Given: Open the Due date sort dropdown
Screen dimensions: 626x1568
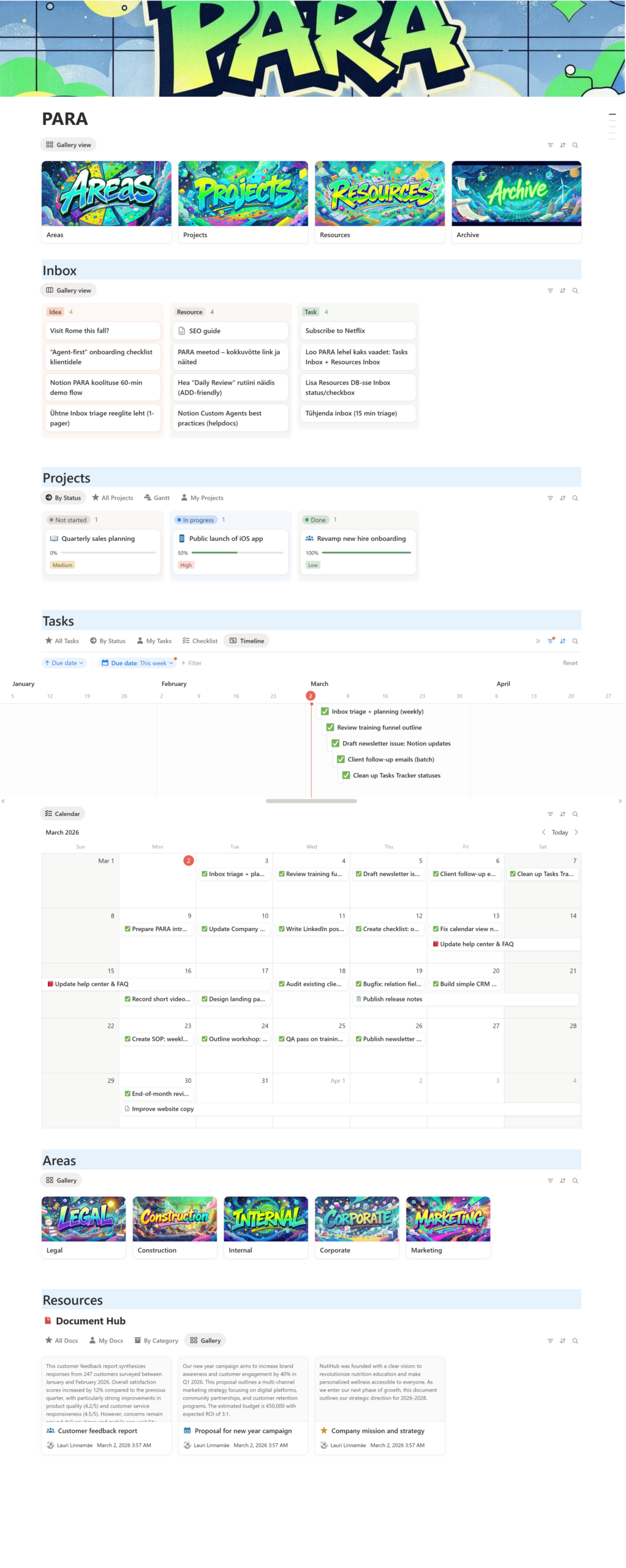Looking at the screenshot, I should pyautogui.click(x=64, y=663).
